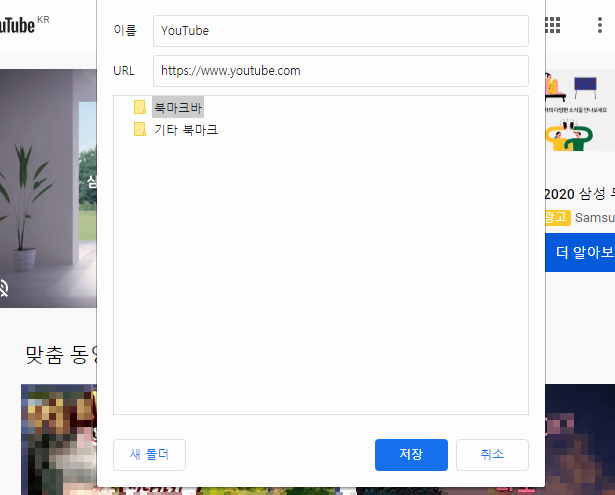Image resolution: width=615 pixels, height=495 pixels.
Task: Cancel the dialog with 취소
Action: tap(492, 455)
